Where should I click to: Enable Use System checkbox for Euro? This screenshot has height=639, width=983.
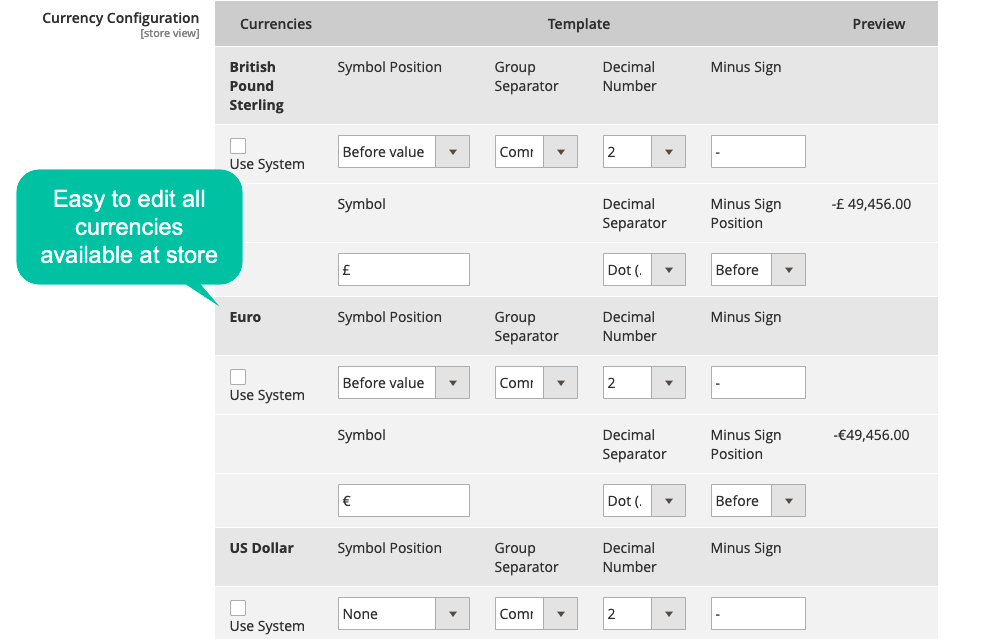[x=238, y=377]
